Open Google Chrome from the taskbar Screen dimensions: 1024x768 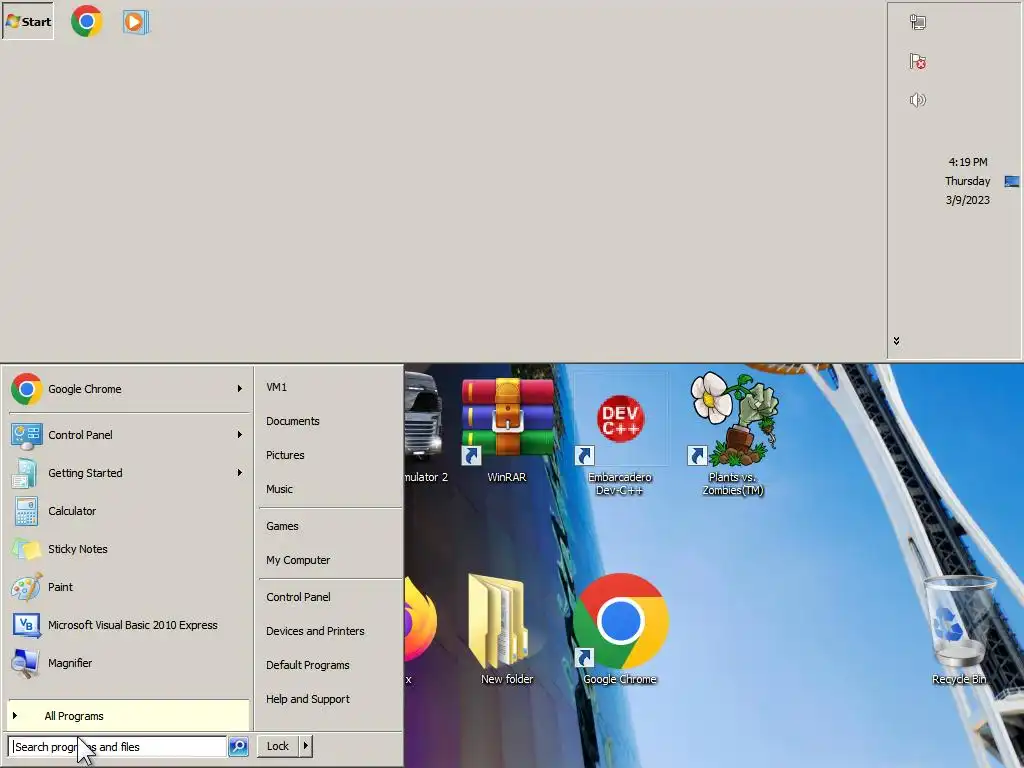pyautogui.click(x=87, y=22)
